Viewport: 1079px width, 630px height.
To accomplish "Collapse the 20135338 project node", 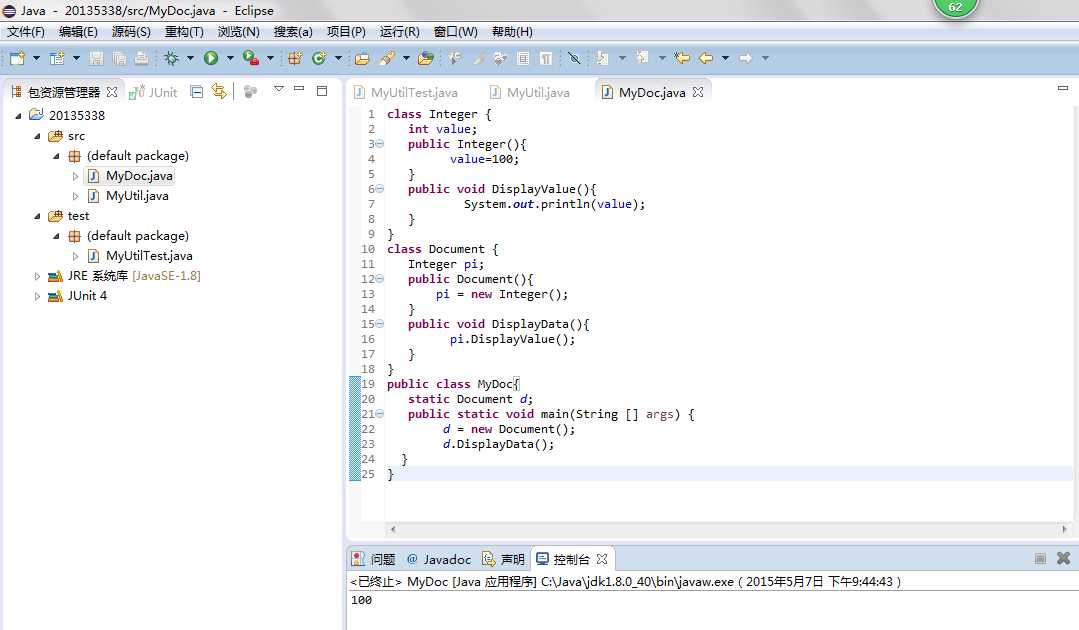I will click(x=18, y=116).
